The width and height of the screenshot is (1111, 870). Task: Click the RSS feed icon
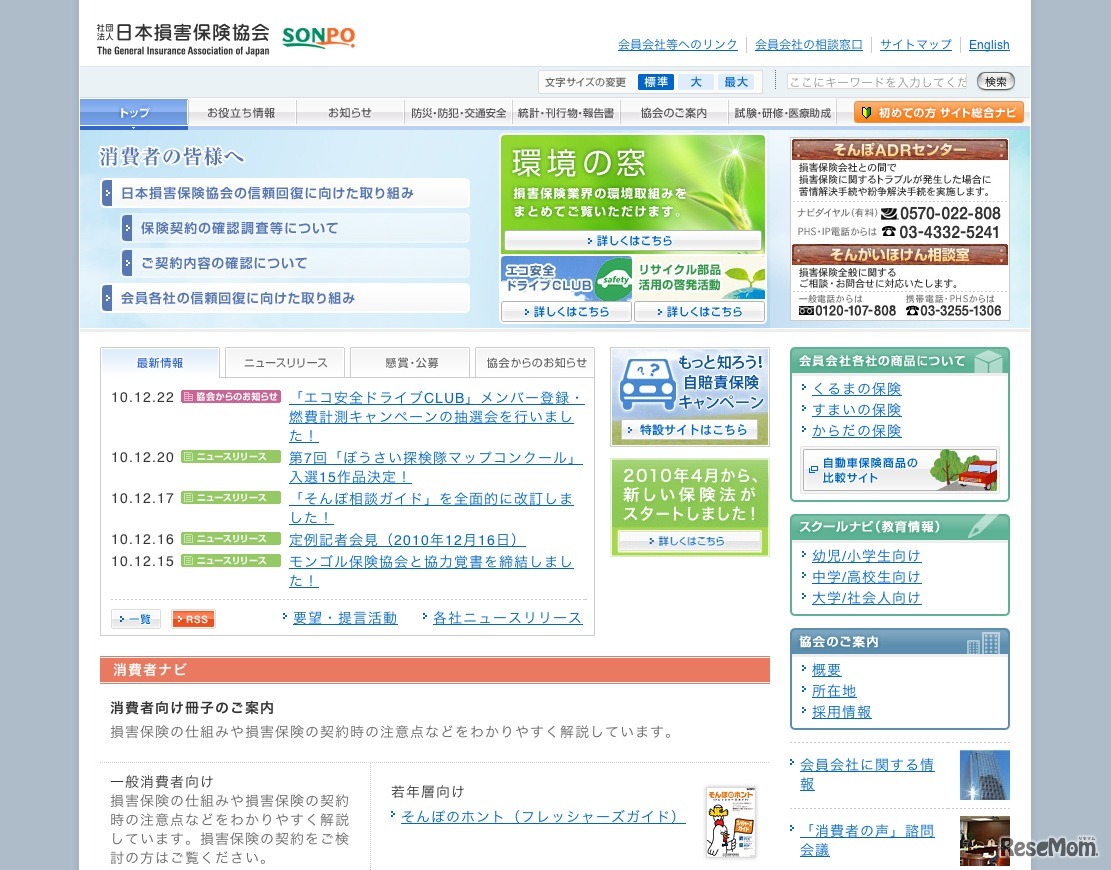click(x=192, y=619)
